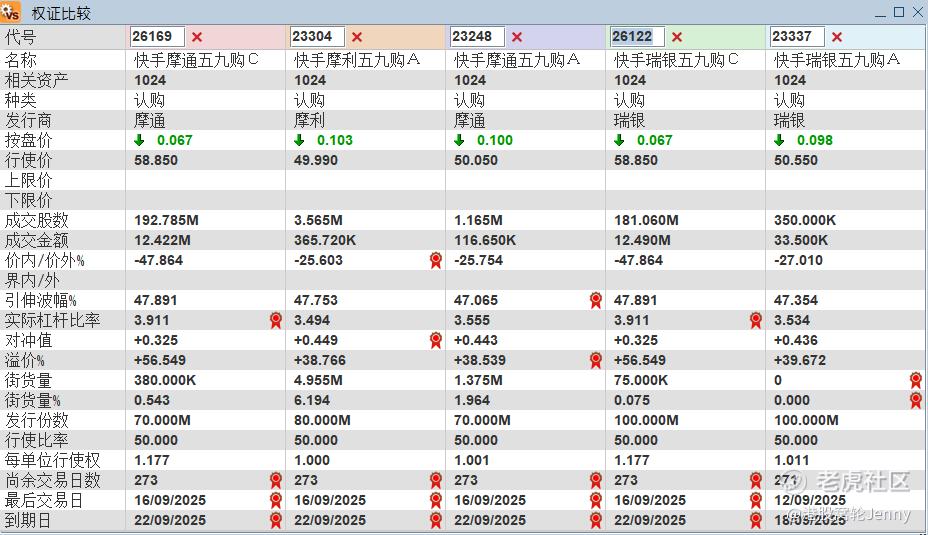Click the badge in 街货量% row showing 0.000

point(916,401)
